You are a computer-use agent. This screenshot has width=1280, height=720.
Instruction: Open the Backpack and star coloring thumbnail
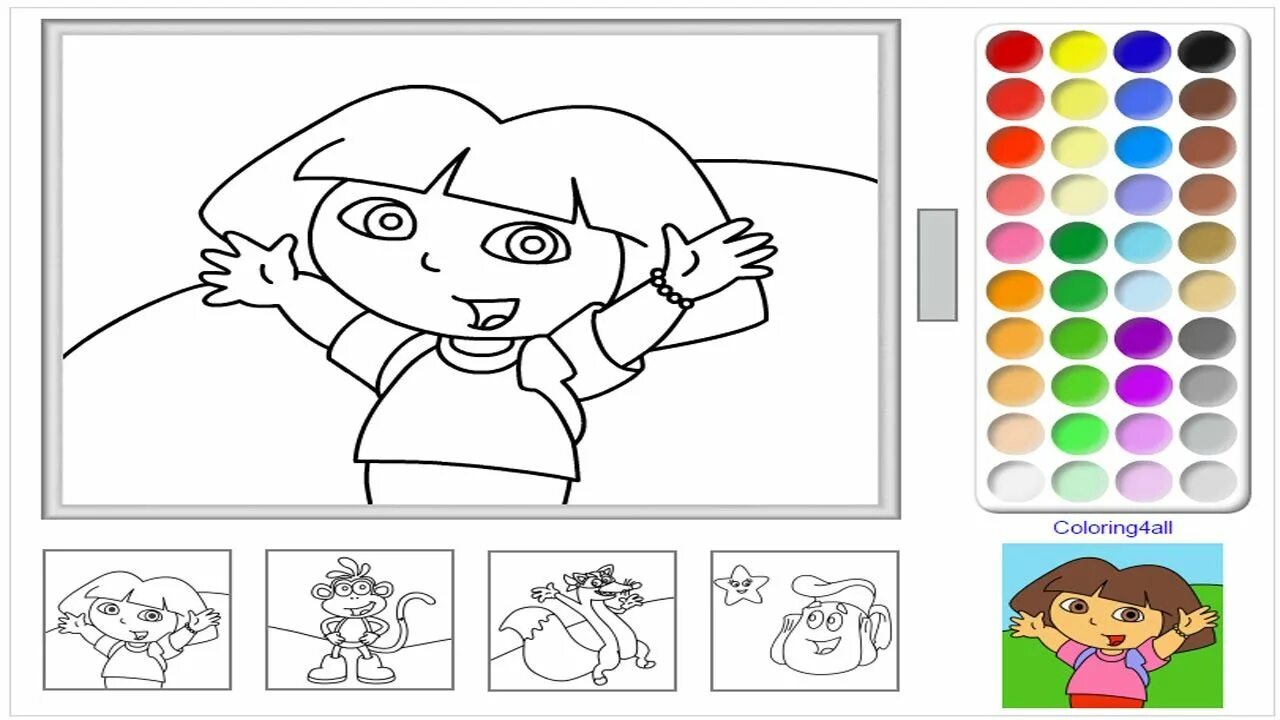805,620
